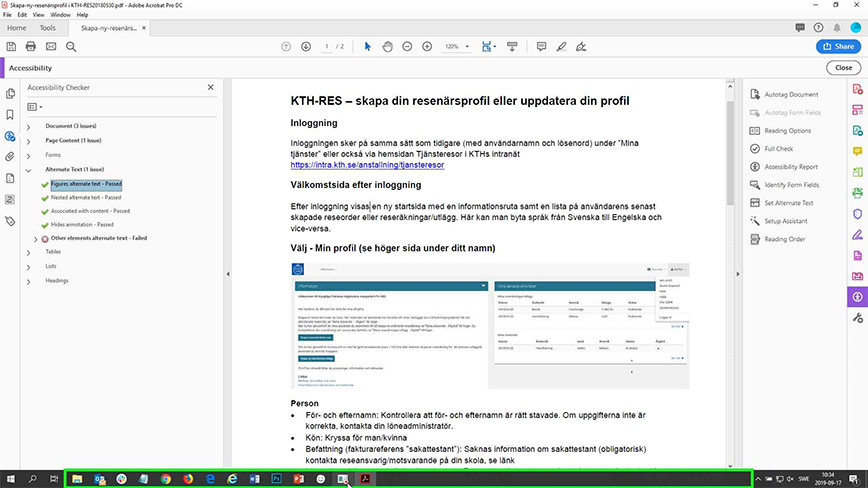Open the View menu
The width and height of the screenshot is (868, 488).
tap(38, 15)
